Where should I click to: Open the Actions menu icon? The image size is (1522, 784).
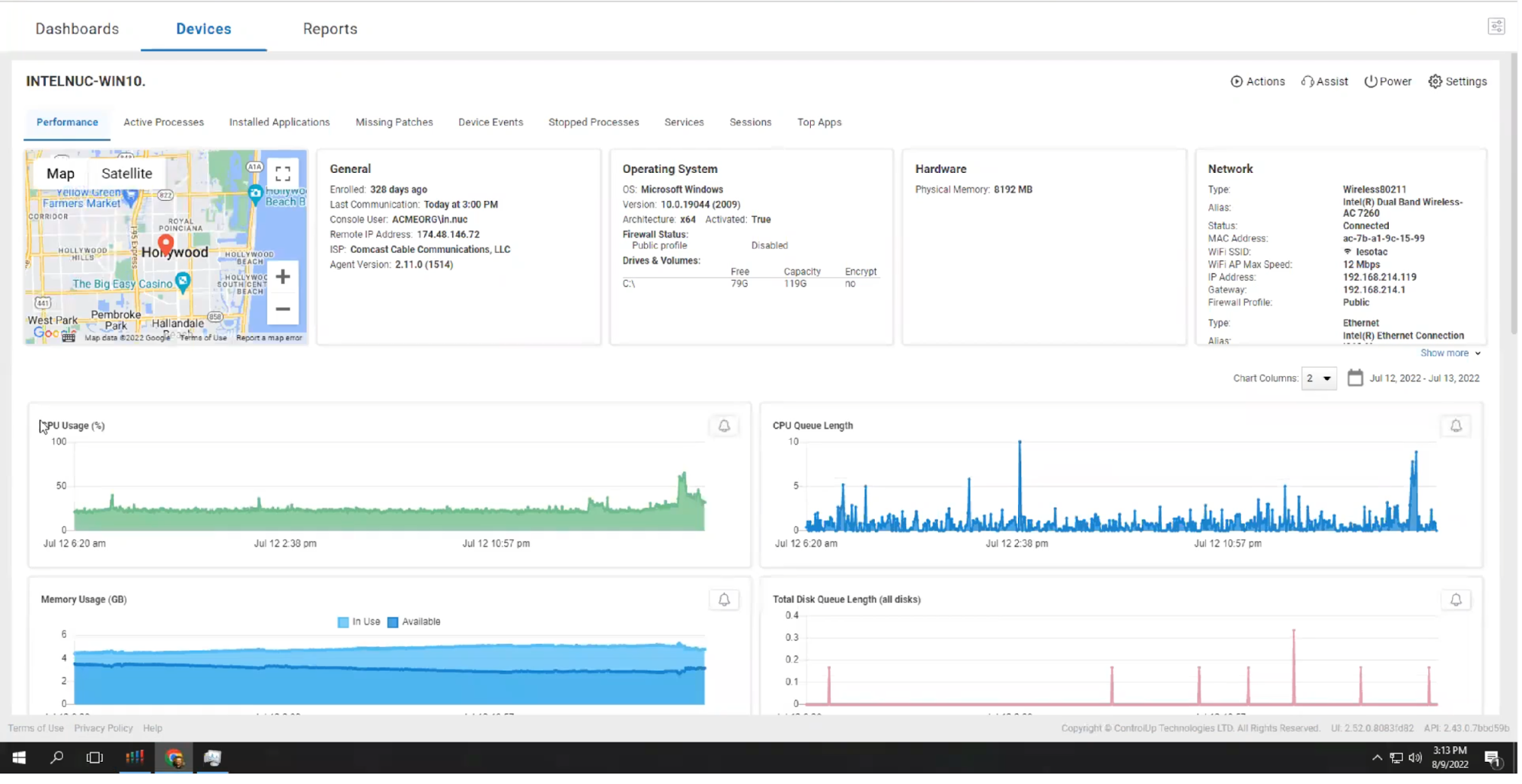(1237, 81)
